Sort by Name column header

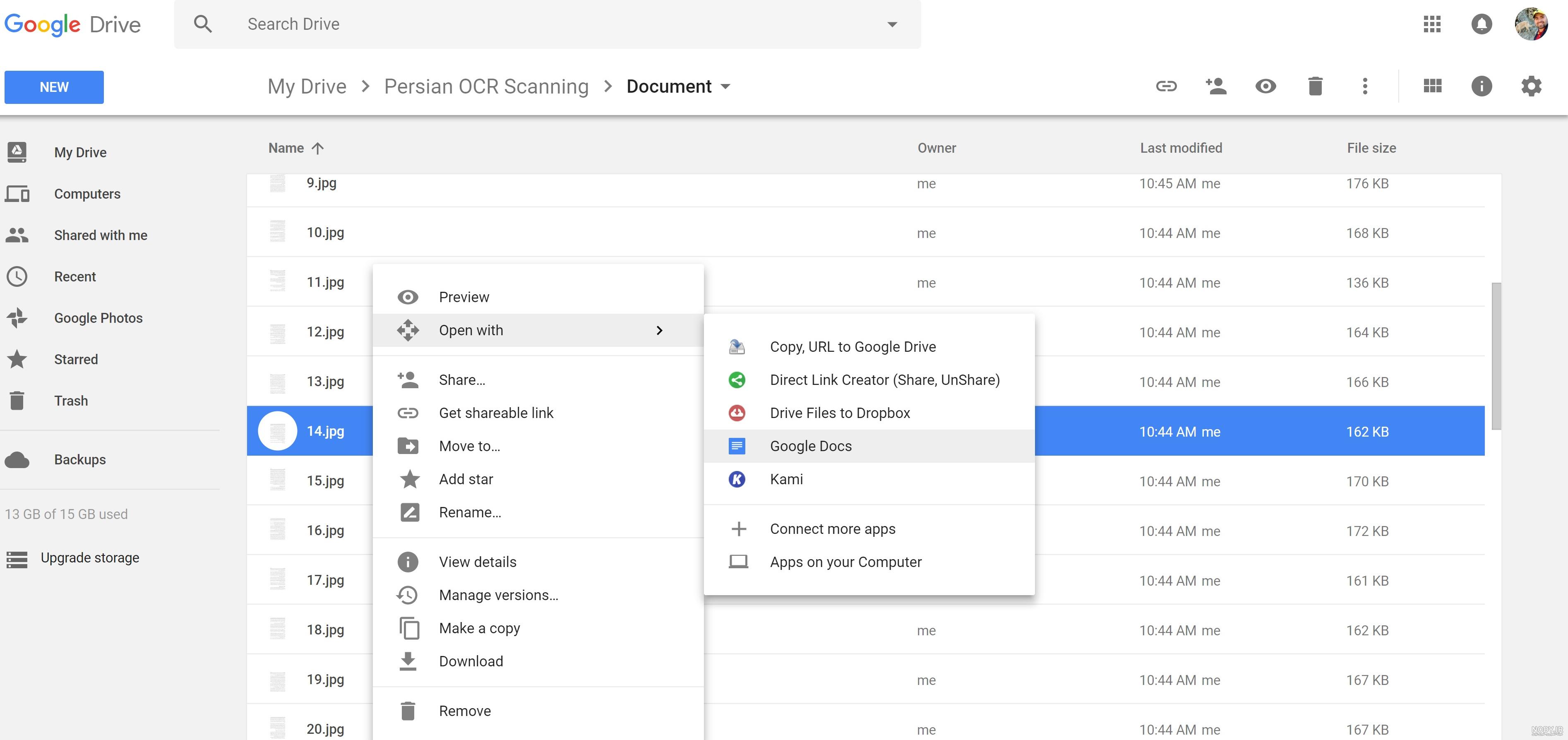click(x=296, y=148)
